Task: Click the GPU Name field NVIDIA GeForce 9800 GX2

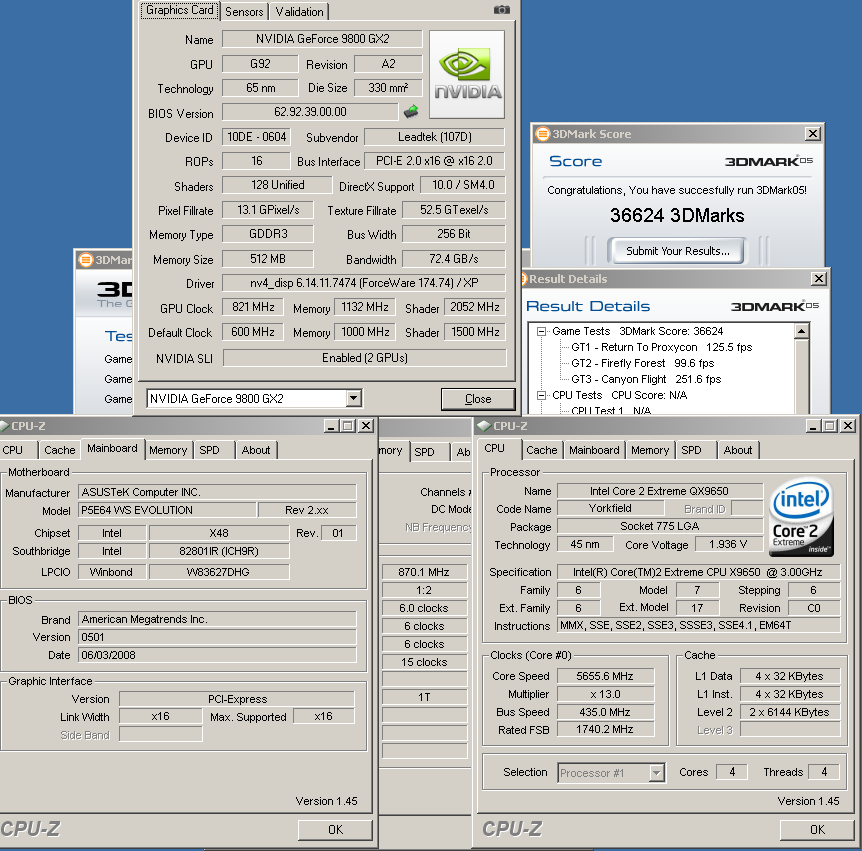Action: tap(322, 38)
